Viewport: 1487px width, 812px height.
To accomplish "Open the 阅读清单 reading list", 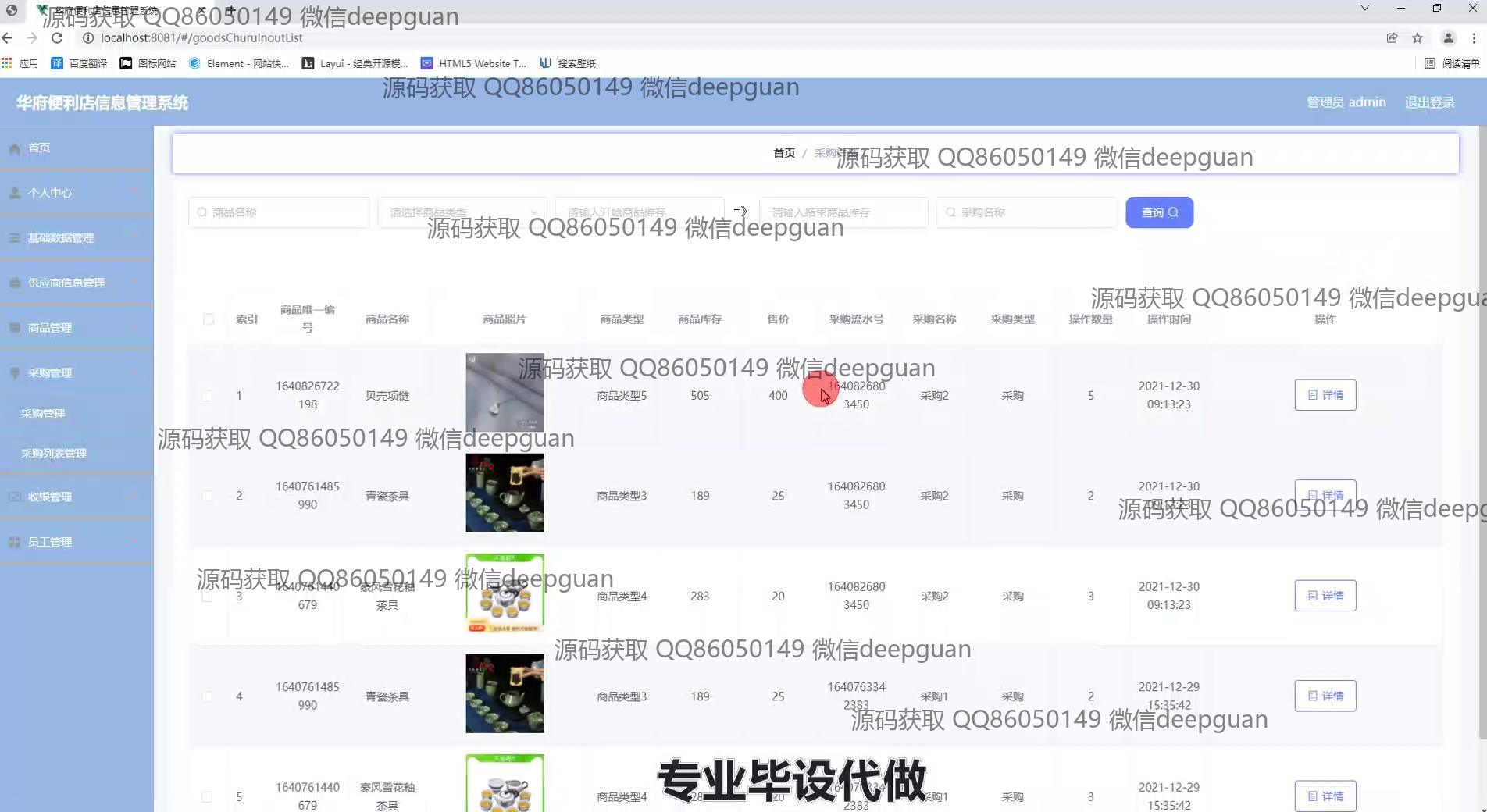I will point(1453,63).
